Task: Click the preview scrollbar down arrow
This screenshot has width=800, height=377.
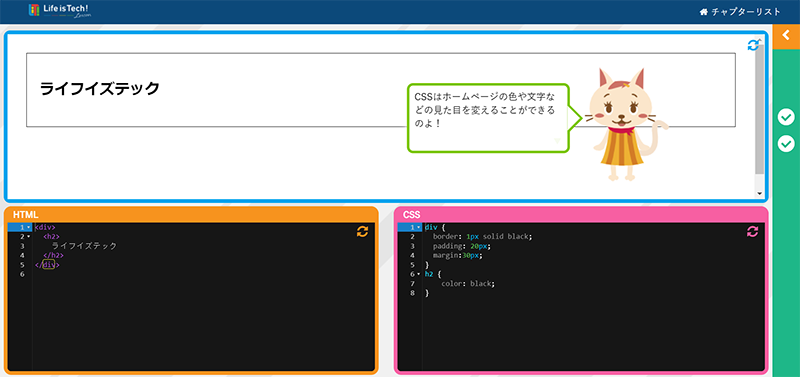Action: pos(760,194)
